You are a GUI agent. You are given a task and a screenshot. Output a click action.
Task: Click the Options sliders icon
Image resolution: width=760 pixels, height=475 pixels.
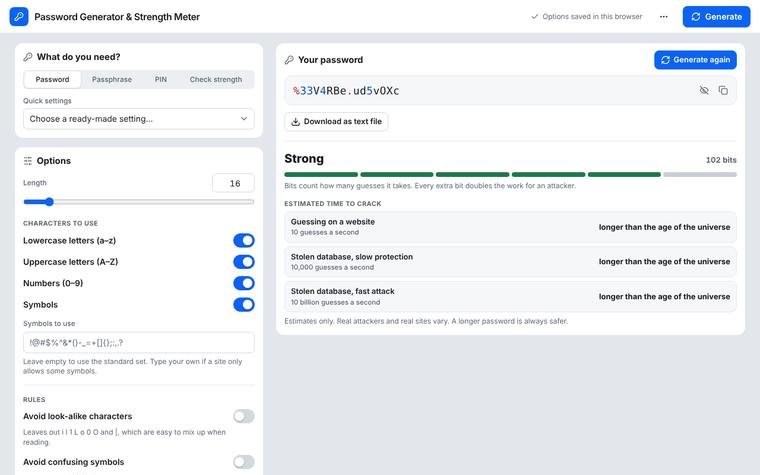click(x=28, y=161)
